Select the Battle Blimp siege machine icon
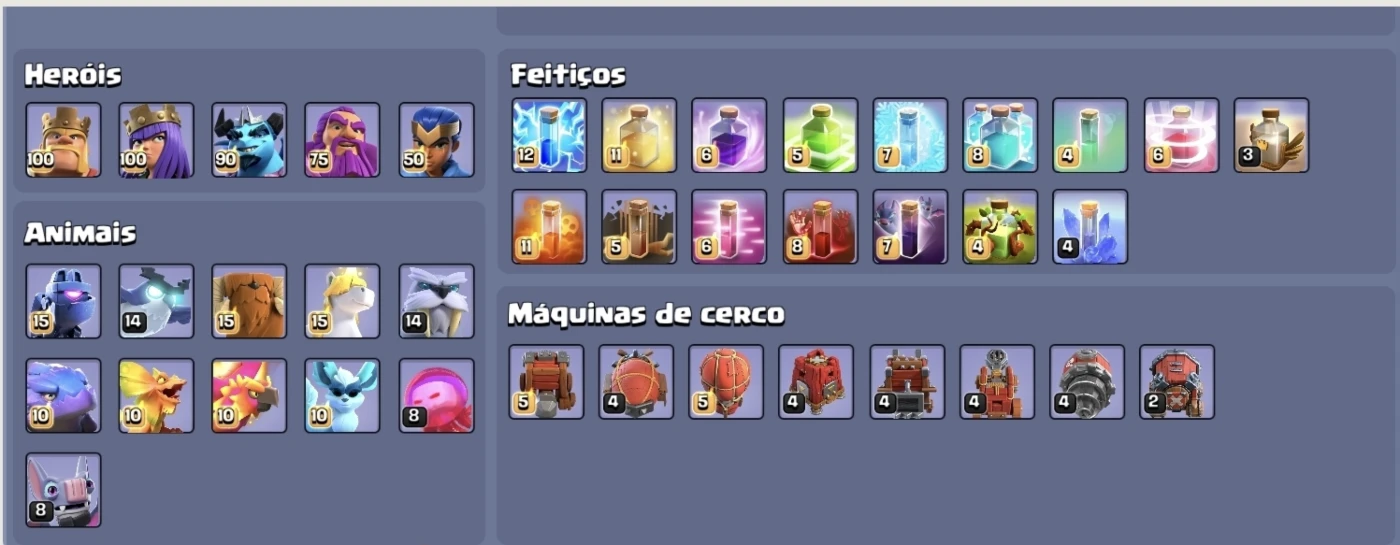Screen dimensions: 1400x545 click(x=636, y=382)
